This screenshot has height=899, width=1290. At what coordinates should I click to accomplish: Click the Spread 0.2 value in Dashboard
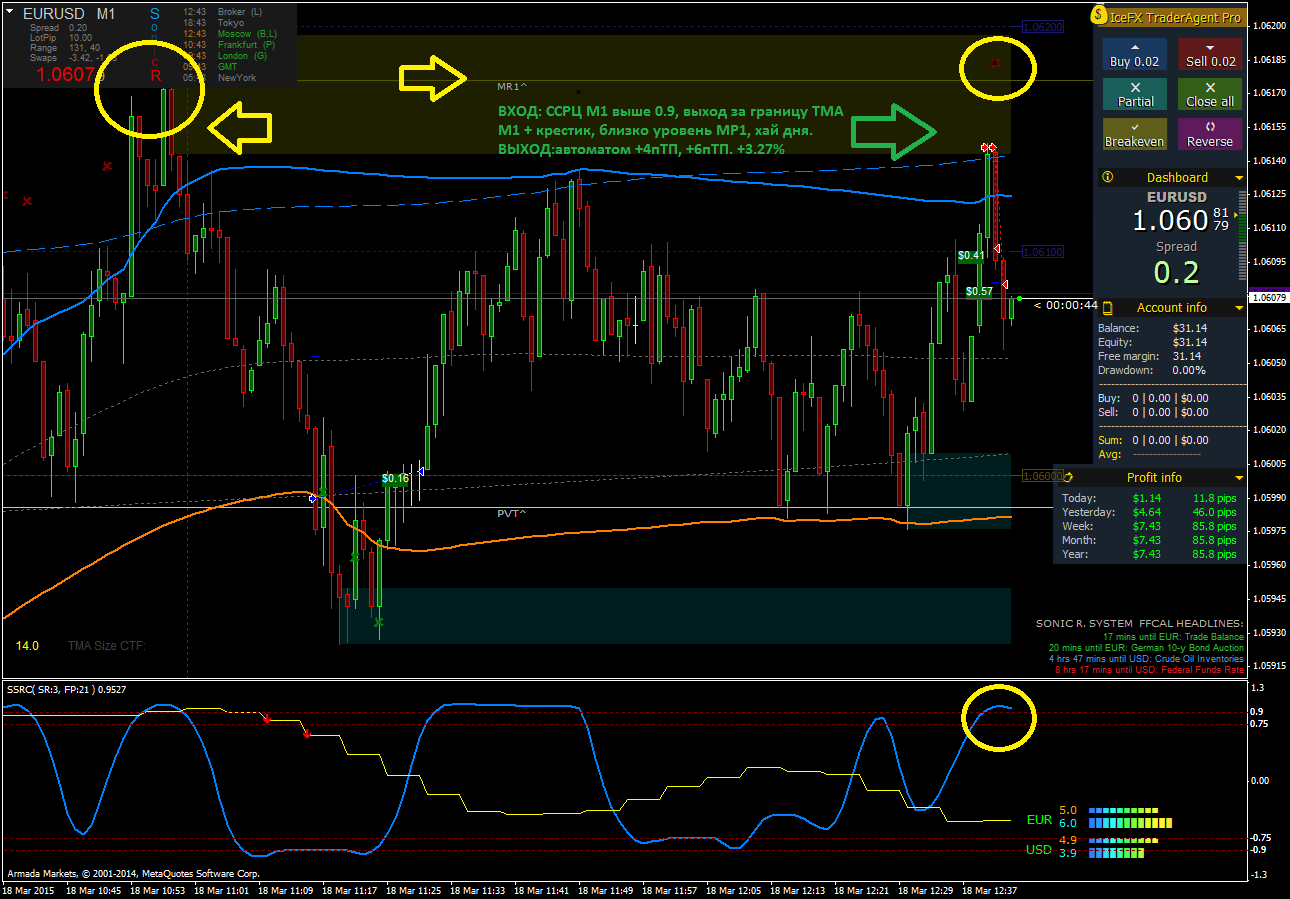pyautogui.click(x=1176, y=272)
